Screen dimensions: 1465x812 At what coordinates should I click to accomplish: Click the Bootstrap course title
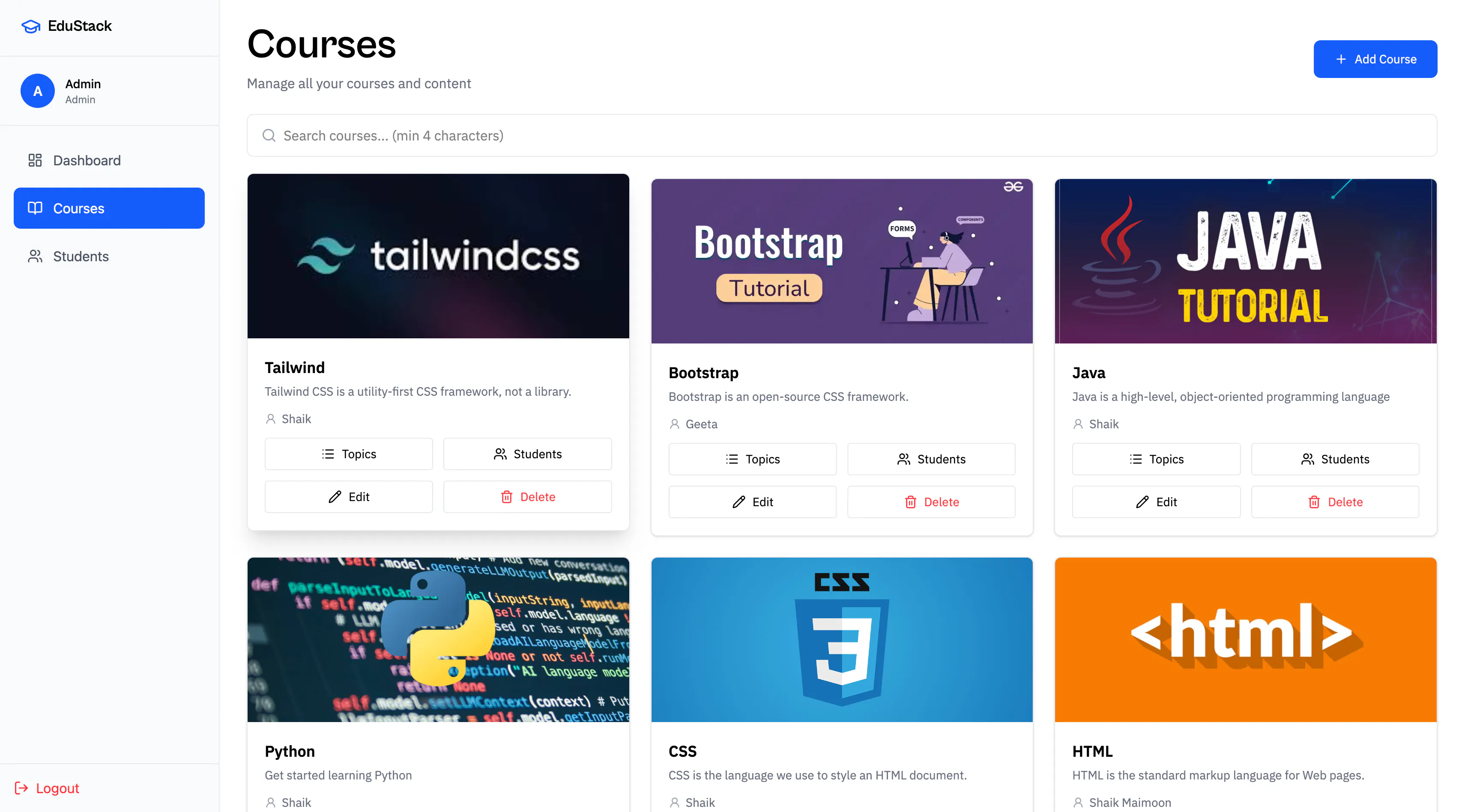point(703,373)
